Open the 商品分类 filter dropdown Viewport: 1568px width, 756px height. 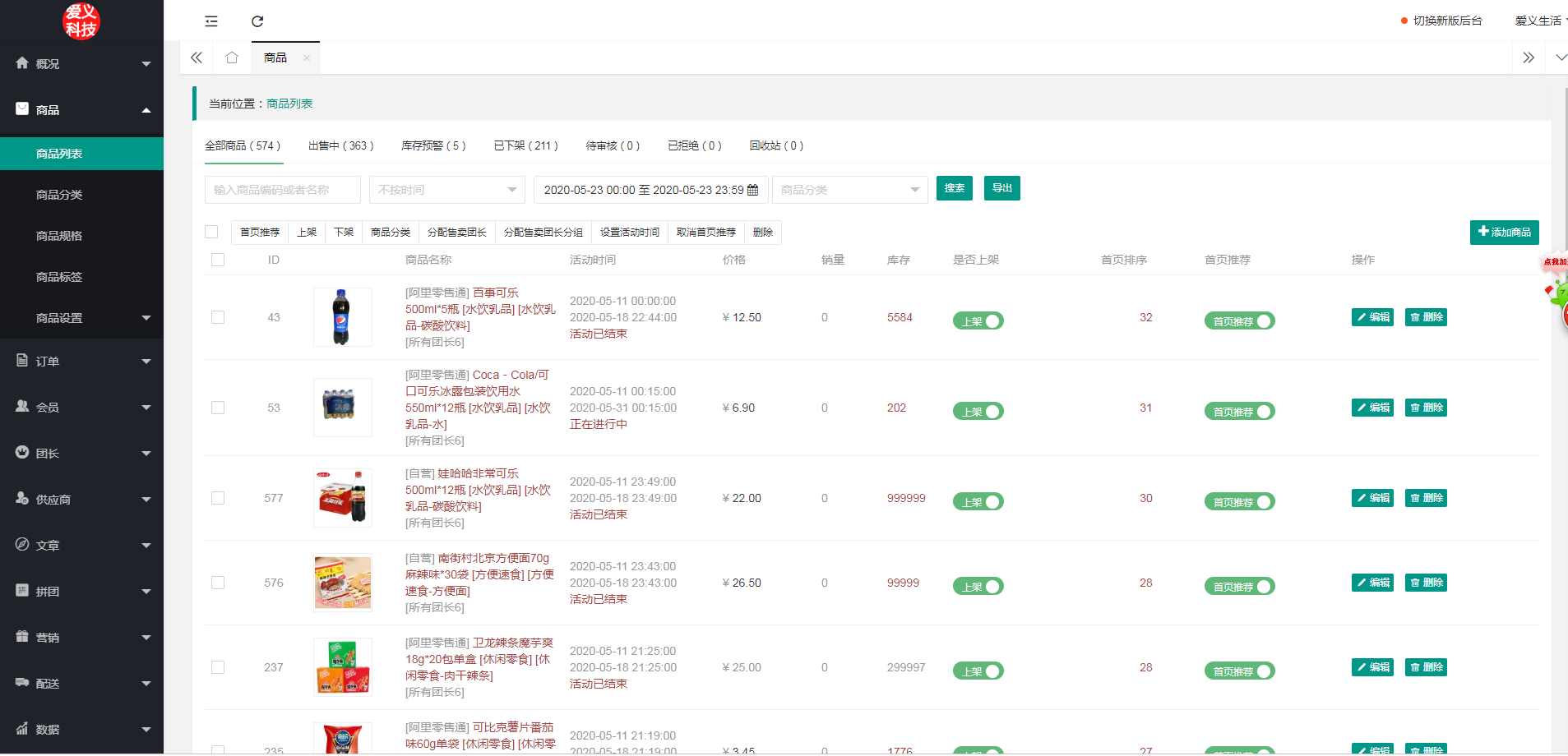(849, 190)
